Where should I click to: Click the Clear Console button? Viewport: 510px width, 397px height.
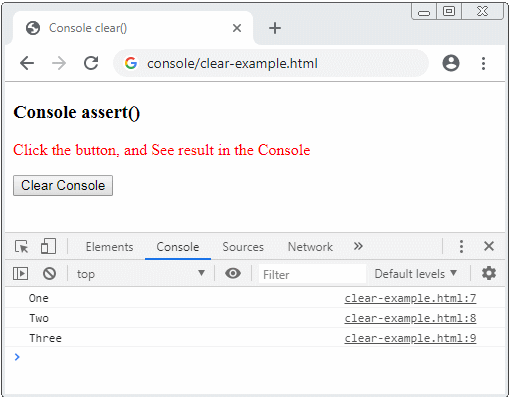[63, 185]
